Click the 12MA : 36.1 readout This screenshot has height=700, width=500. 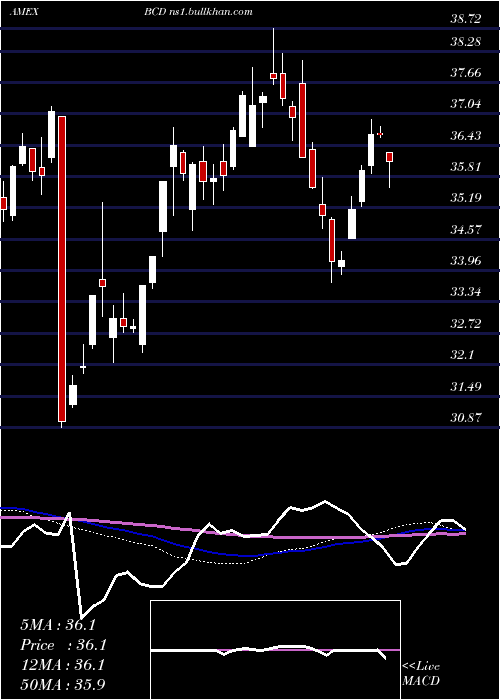tap(62, 665)
